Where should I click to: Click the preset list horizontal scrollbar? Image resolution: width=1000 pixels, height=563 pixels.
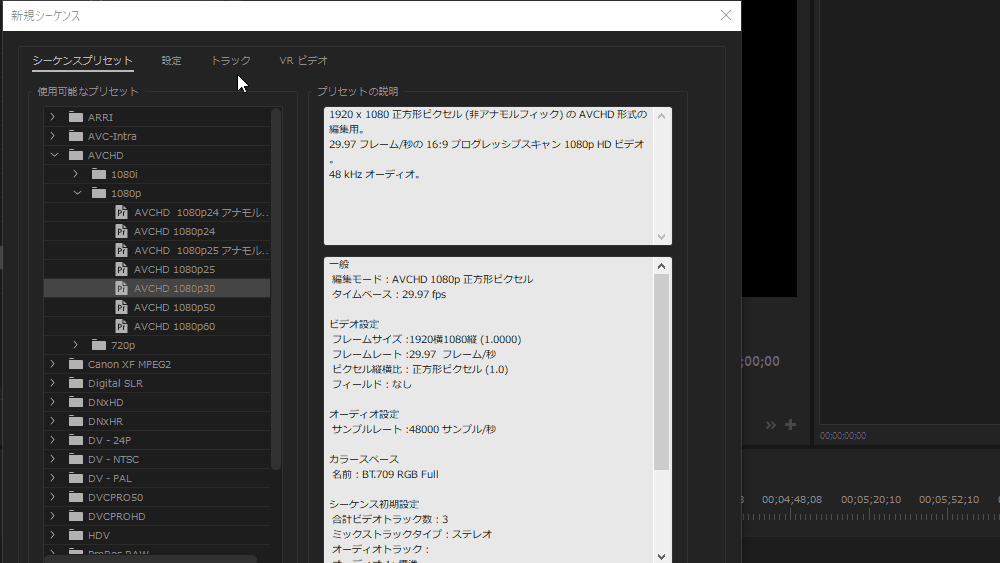[x=151, y=559]
